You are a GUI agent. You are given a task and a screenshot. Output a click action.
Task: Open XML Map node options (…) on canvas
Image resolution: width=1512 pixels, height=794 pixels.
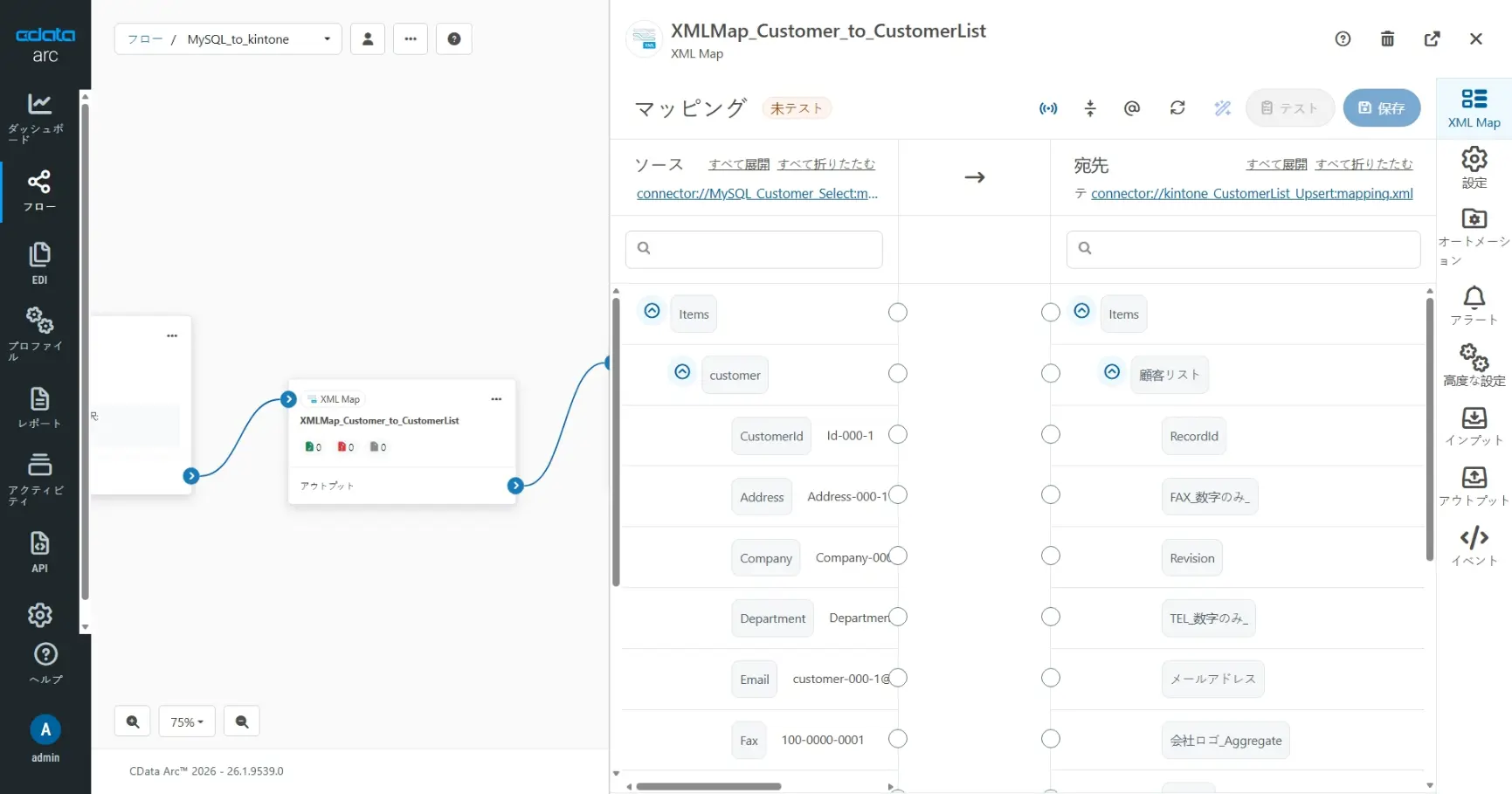tap(496, 399)
